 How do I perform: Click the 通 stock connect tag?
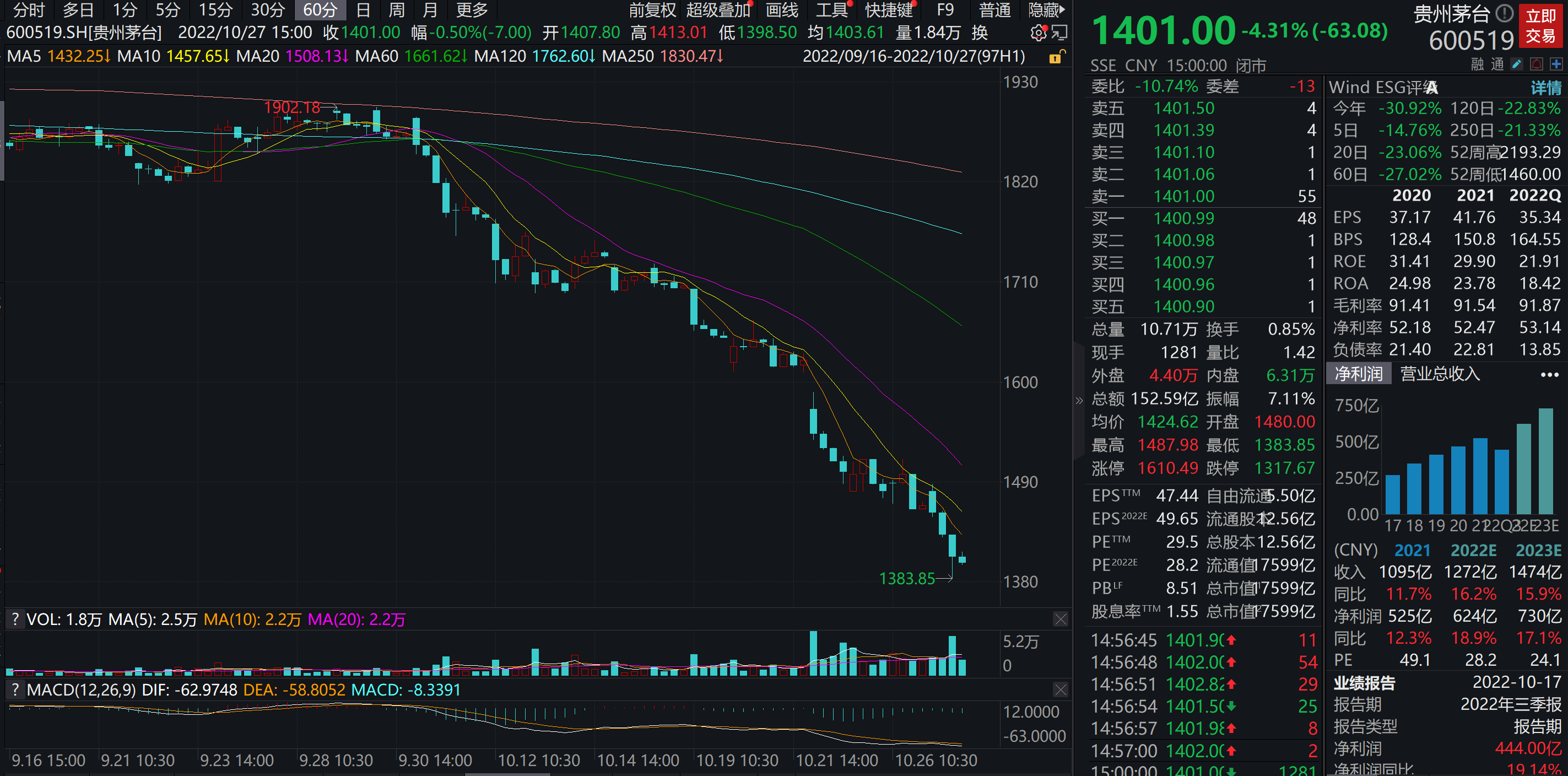click(x=1498, y=64)
